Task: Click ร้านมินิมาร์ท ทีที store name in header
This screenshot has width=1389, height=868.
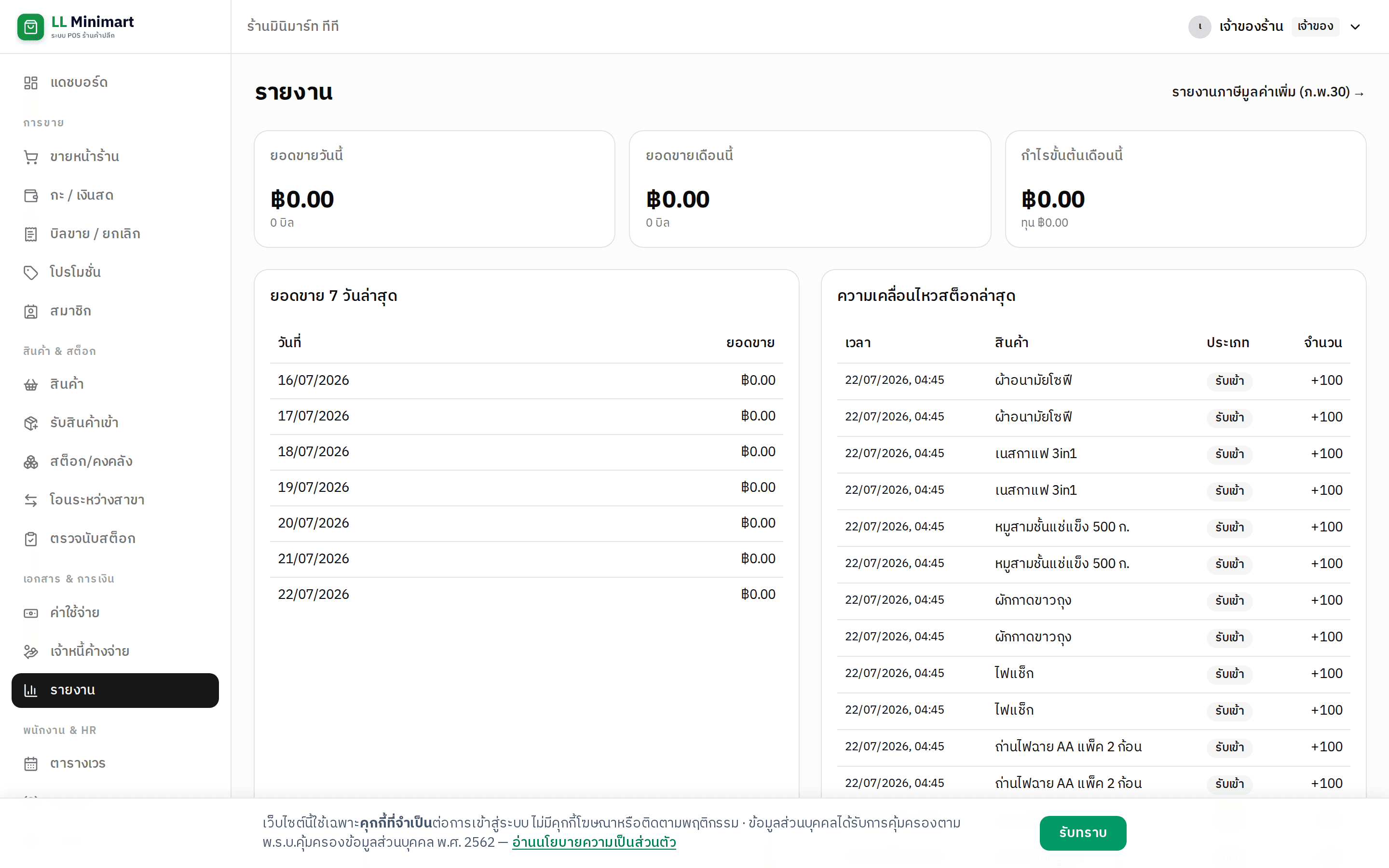Action: pyautogui.click(x=293, y=27)
